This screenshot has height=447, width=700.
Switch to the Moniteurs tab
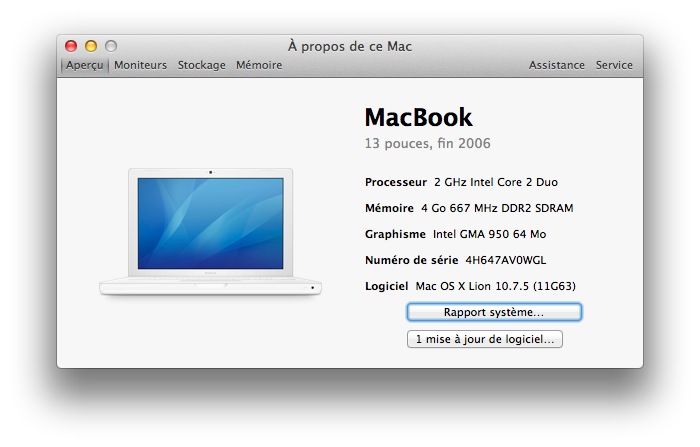[x=140, y=65]
